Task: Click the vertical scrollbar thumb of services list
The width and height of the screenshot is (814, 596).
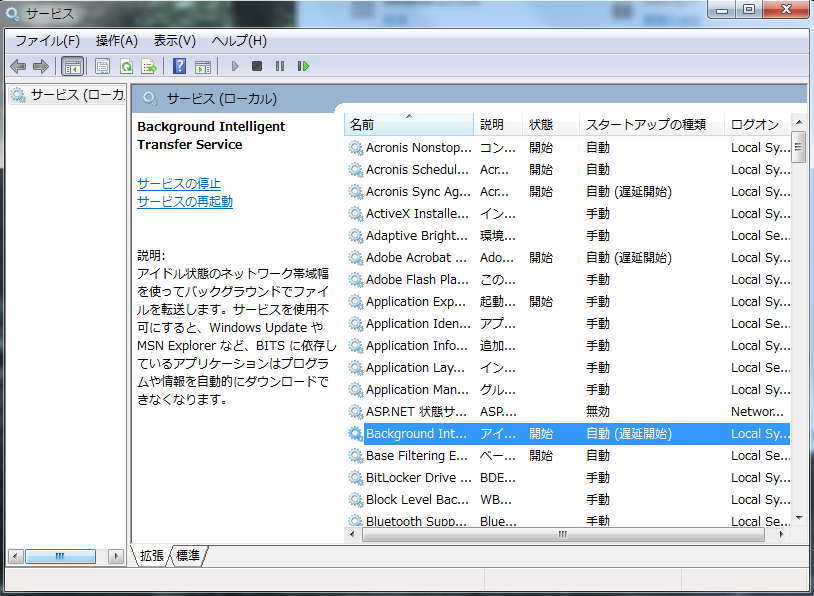Action: click(798, 147)
